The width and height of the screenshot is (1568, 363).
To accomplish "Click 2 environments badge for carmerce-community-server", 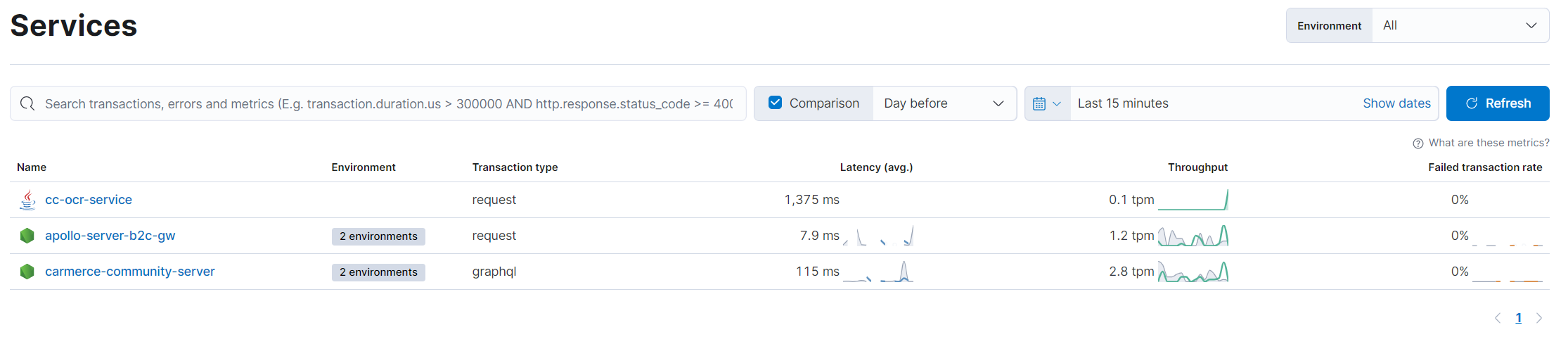I will pos(378,272).
